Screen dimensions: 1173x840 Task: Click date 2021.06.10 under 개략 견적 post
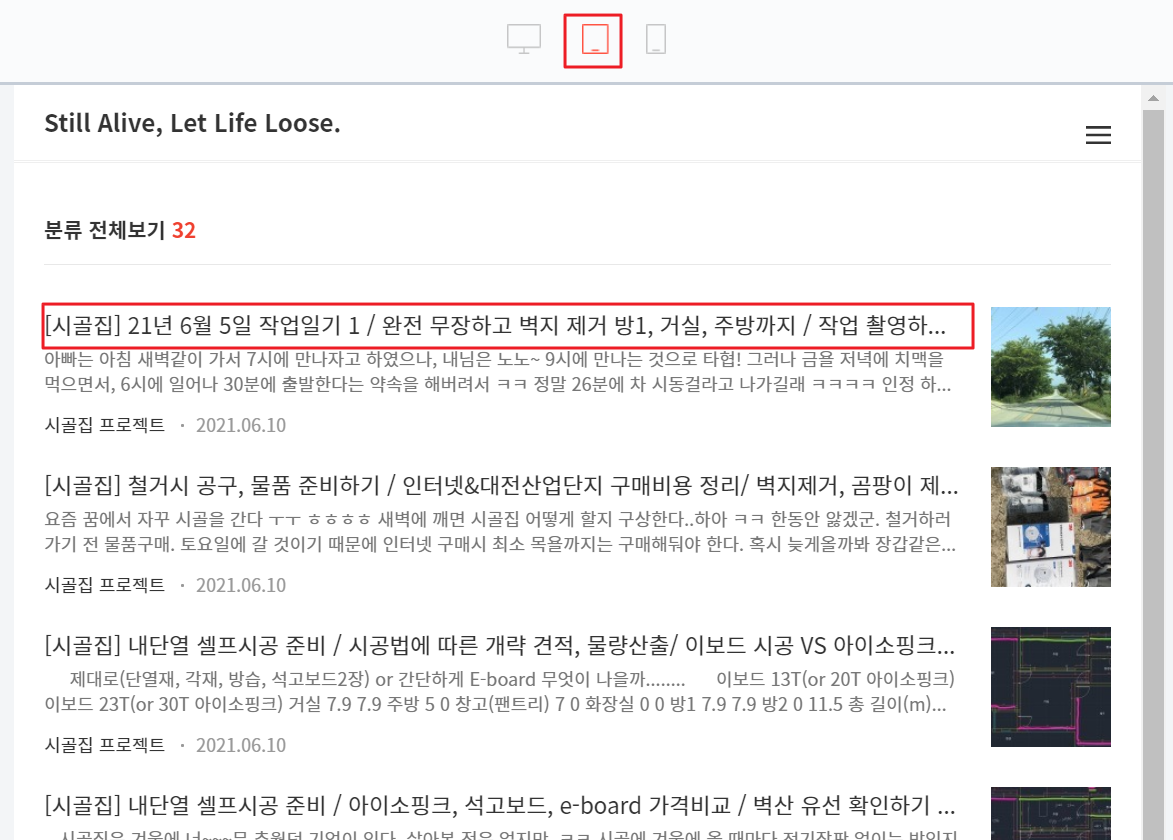pos(241,745)
